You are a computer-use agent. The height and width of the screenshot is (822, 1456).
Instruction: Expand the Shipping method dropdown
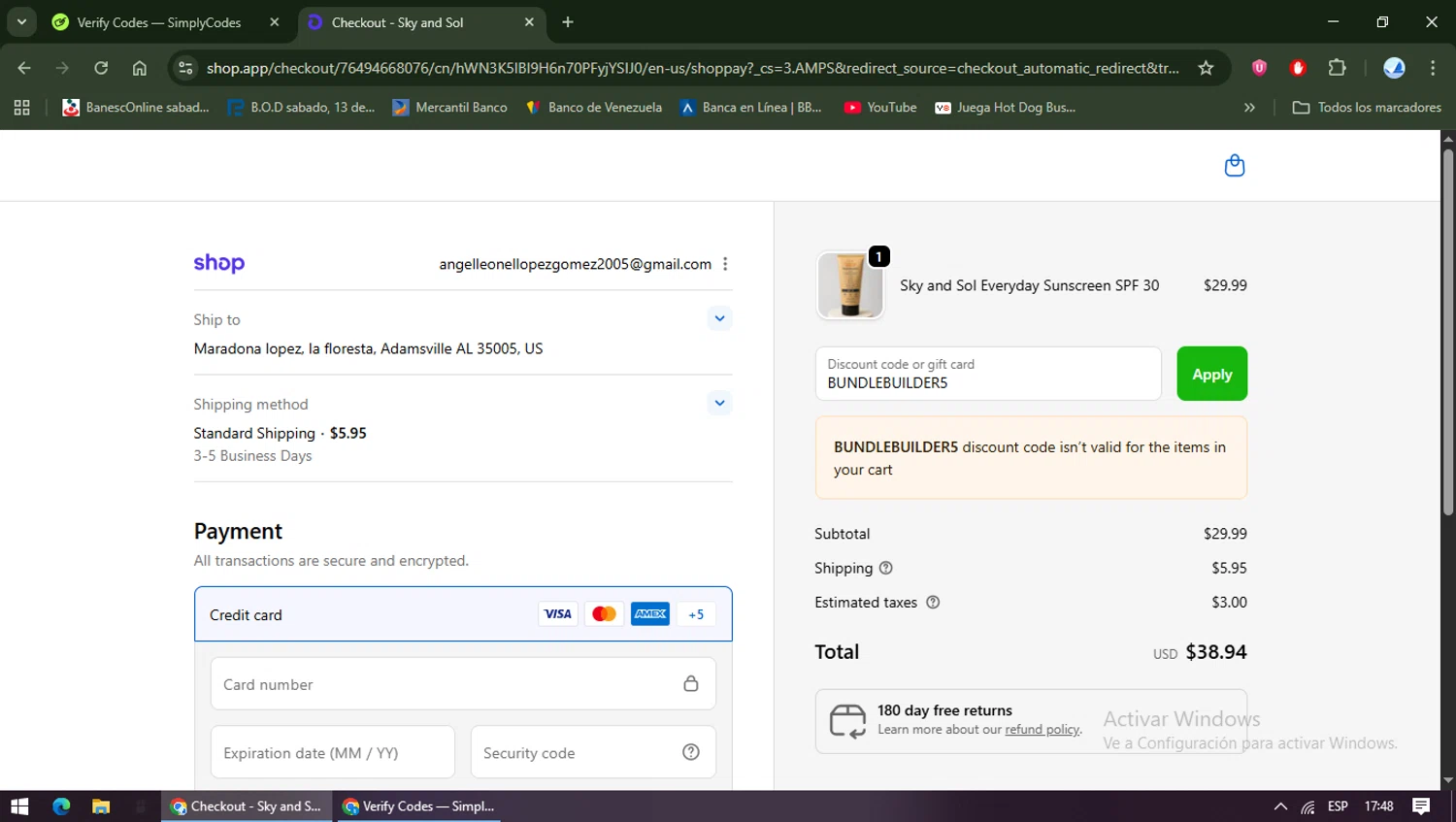pyautogui.click(x=719, y=403)
